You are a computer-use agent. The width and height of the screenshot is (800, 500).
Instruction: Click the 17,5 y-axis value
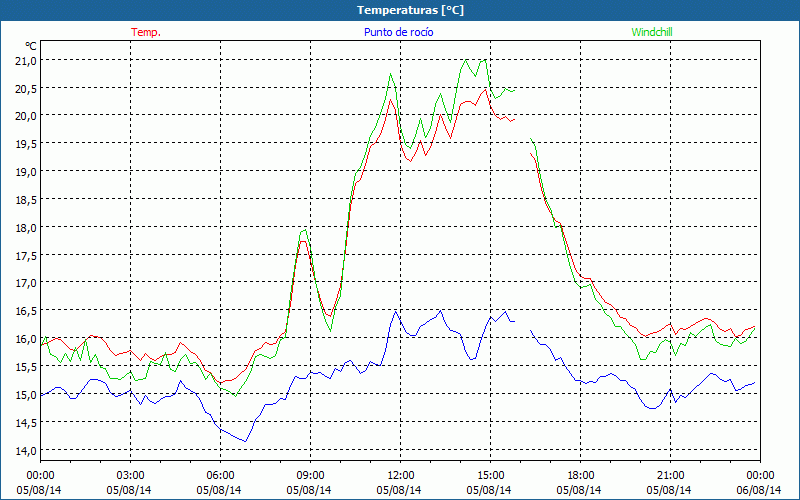pyautogui.click(x=26, y=256)
